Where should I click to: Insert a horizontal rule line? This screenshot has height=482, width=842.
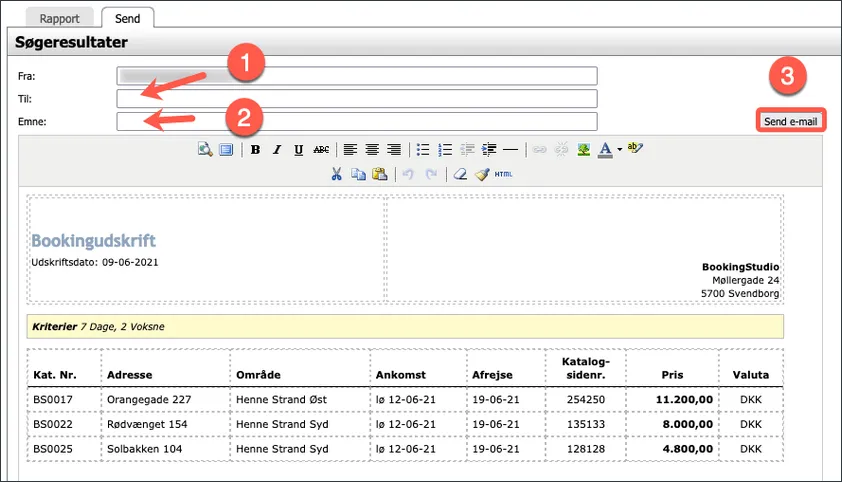[x=511, y=150]
